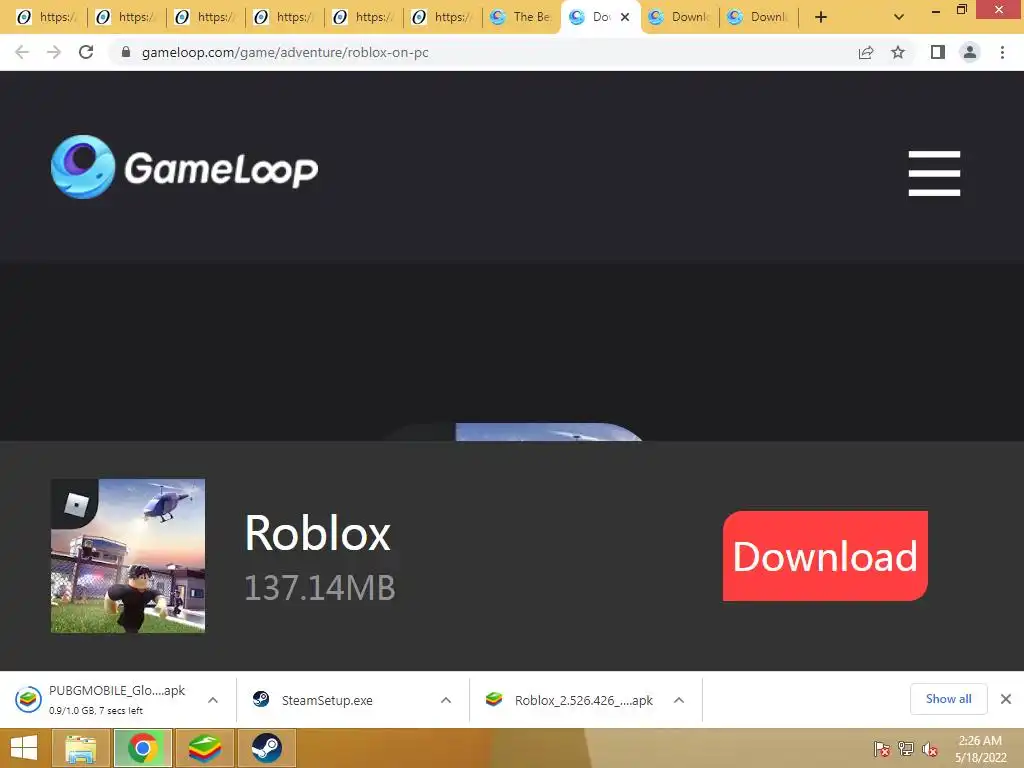Open the taskbar clock and date
Screen dimensions: 1024x768
coord(980,749)
